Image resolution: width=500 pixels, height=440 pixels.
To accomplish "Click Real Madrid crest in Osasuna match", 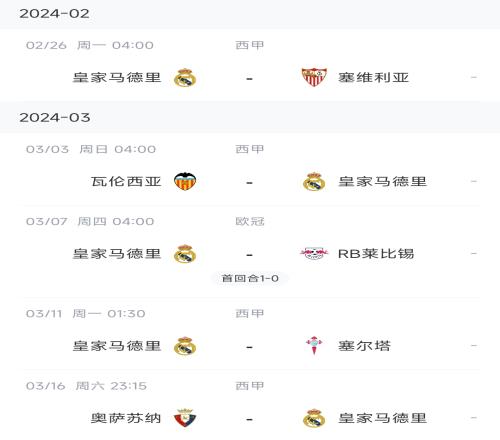I will click(x=314, y=418).
